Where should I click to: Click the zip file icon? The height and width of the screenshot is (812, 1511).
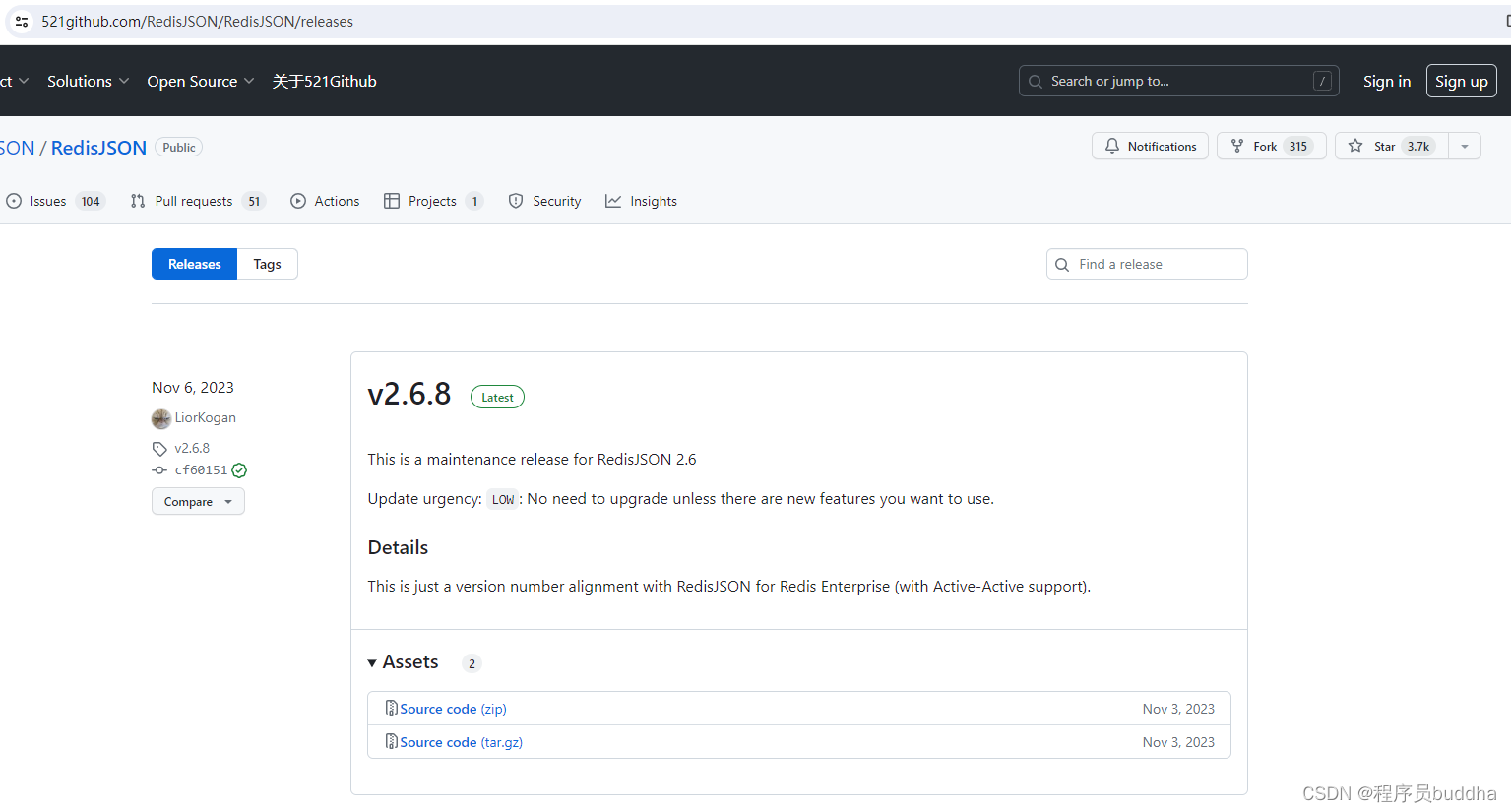(x=391, y=708)
